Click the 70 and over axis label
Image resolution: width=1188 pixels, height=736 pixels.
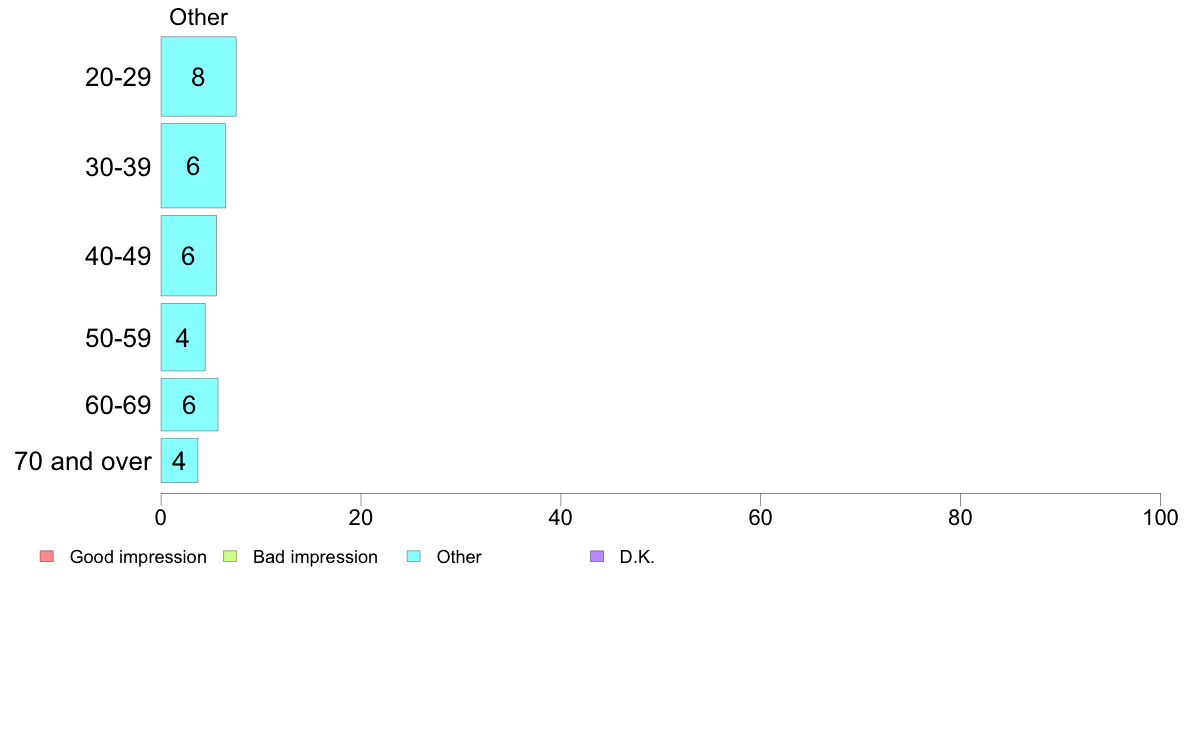(83, 461)
